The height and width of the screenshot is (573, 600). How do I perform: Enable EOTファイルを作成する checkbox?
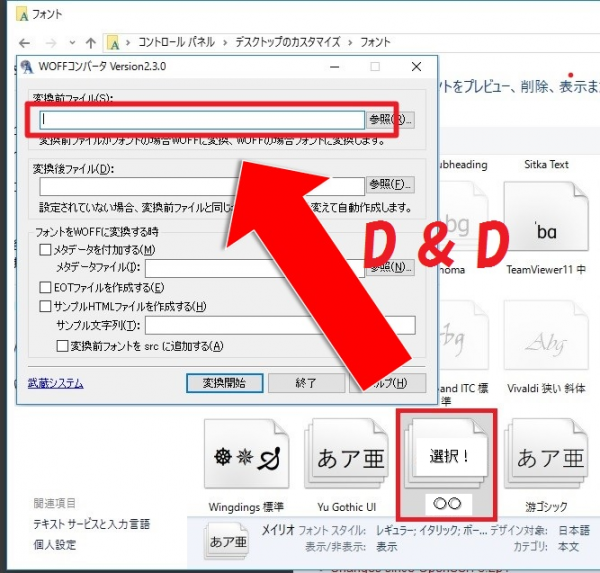click(45, 287)
